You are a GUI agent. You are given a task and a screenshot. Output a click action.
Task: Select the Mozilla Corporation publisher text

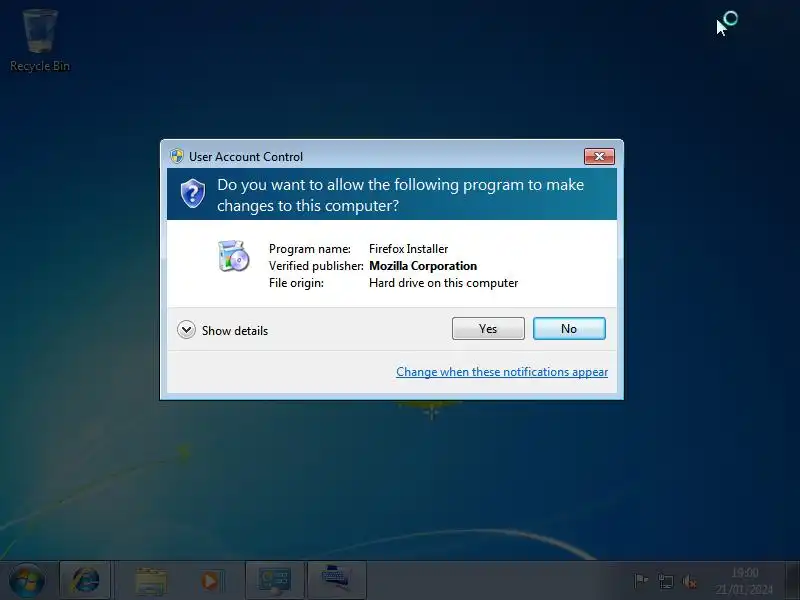pyautogui.click(x=423, y=266)
